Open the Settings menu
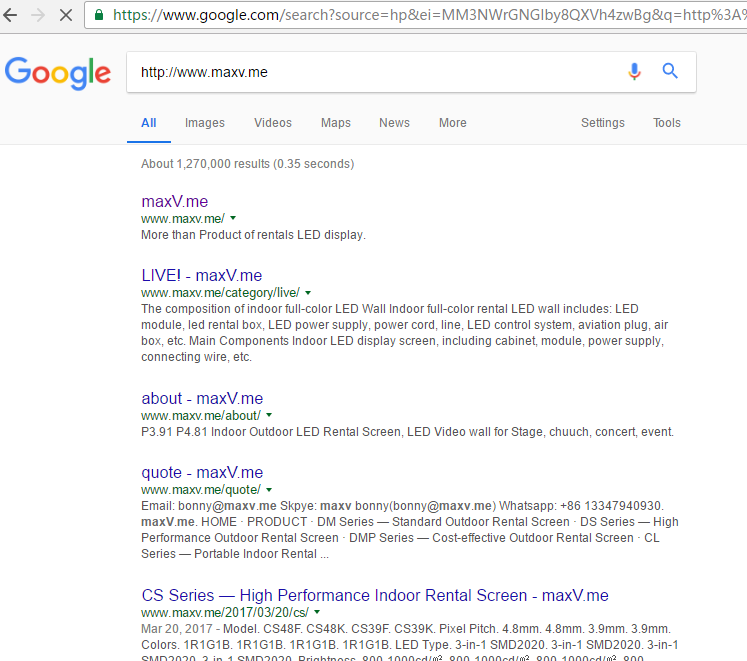The height and width of the screenshot is (661, 747). point(603,123)
